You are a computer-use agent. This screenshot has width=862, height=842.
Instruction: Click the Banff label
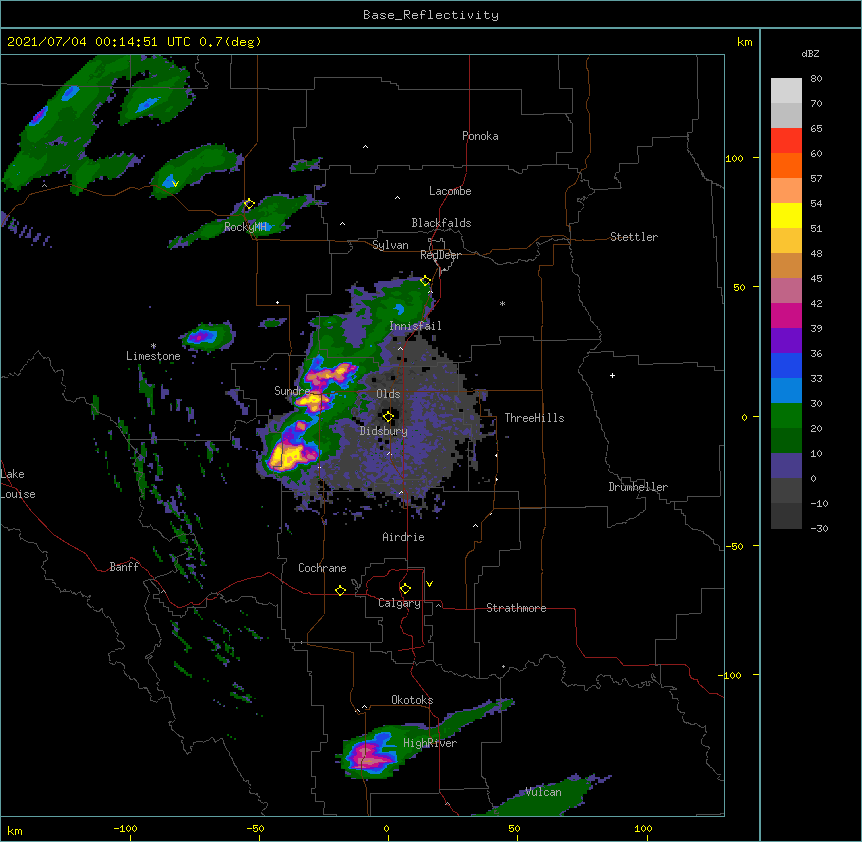pos(124,567)
